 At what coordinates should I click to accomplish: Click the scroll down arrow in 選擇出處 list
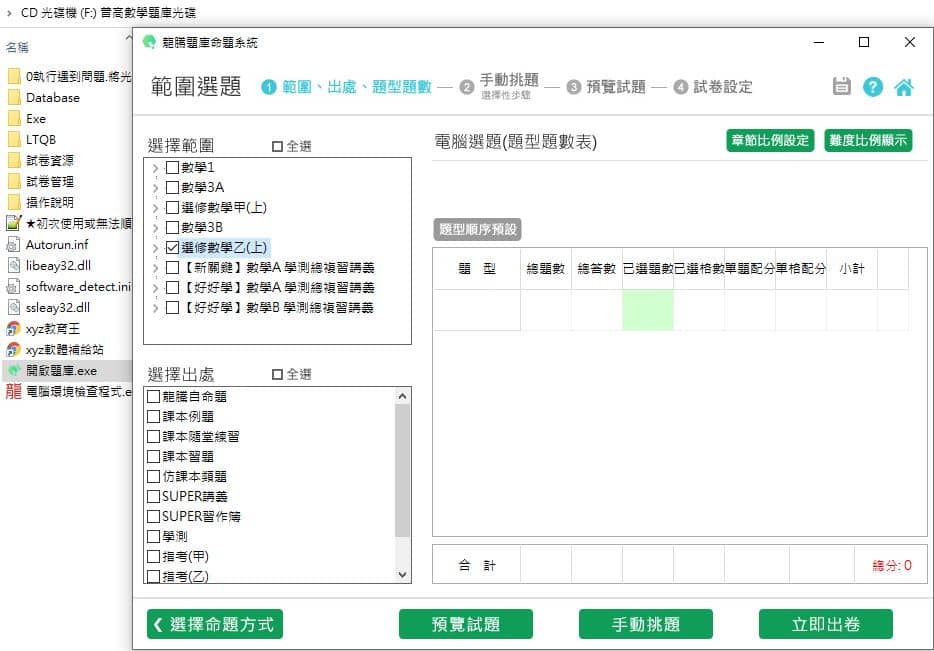coord(403,575)
